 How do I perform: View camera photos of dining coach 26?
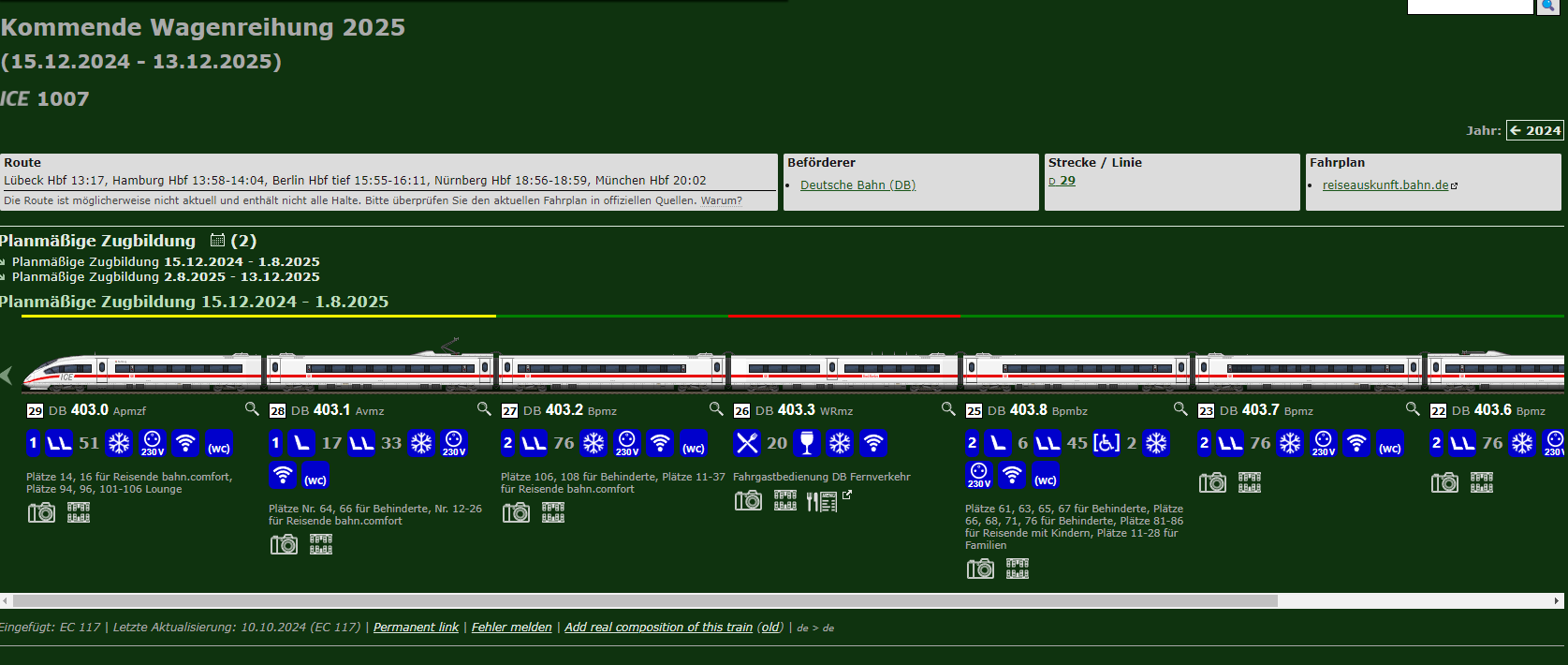[x=748, y=501]
